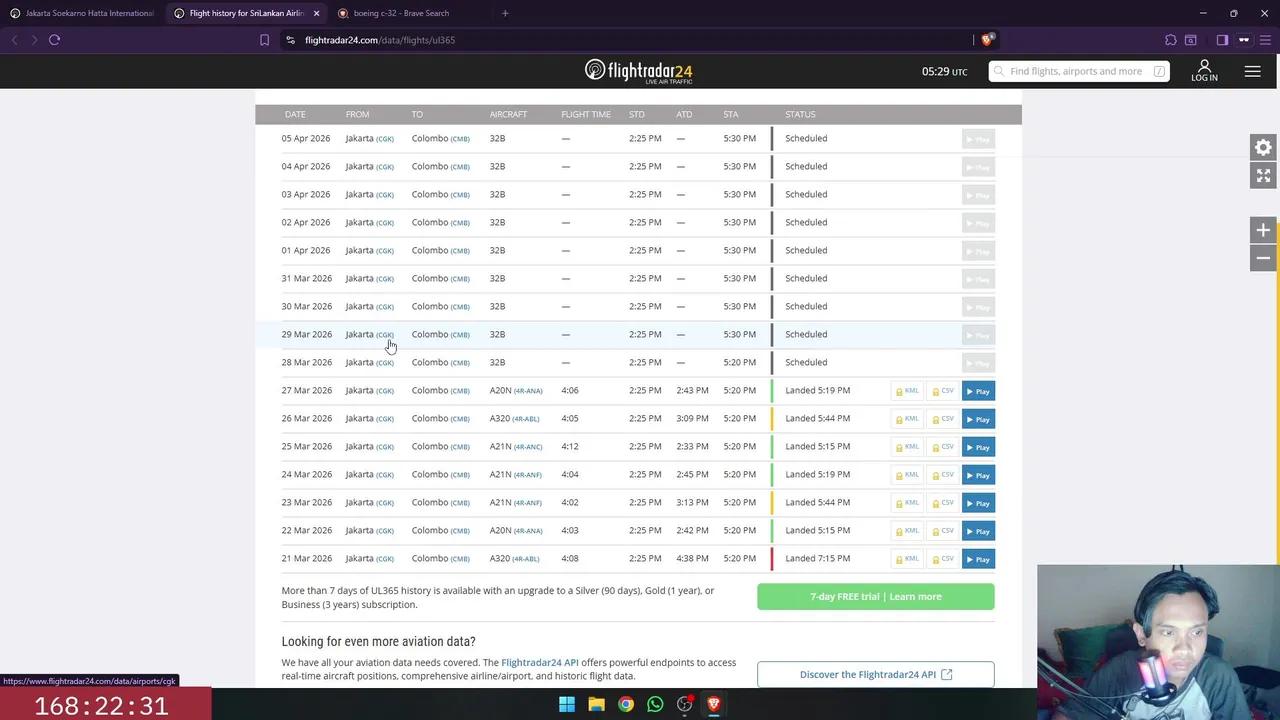Open Windows Start menu in taskbar
Viewport: 1280px width, 720px height.
567,704
